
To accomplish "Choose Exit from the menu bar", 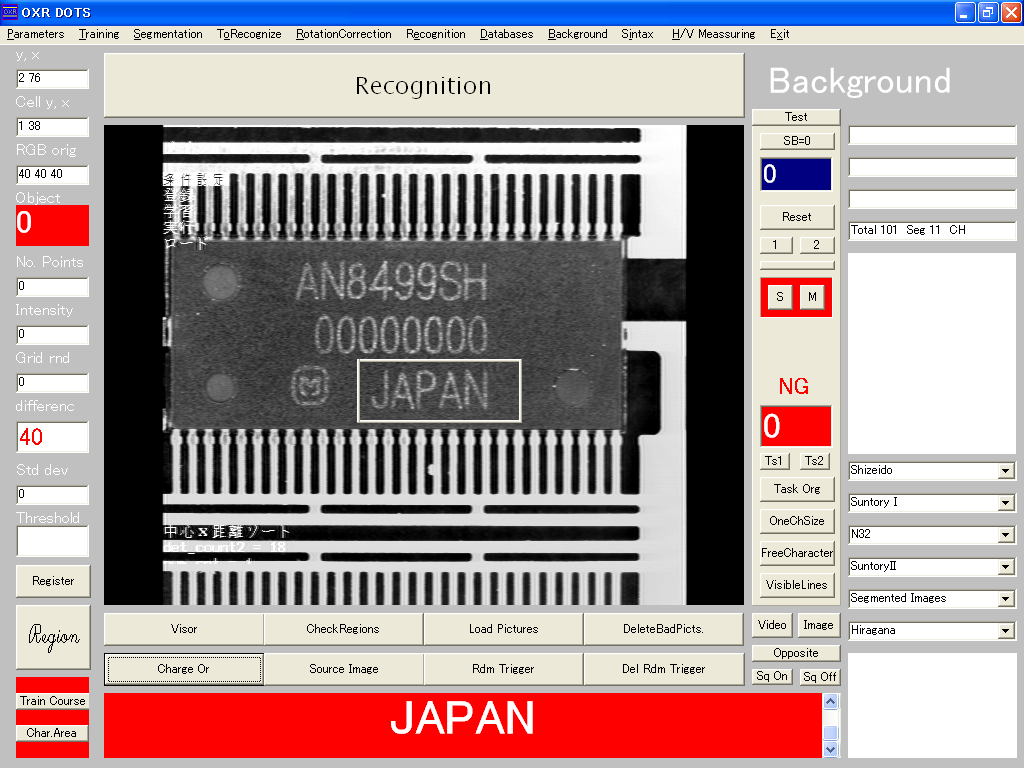I will pos(779,34).
